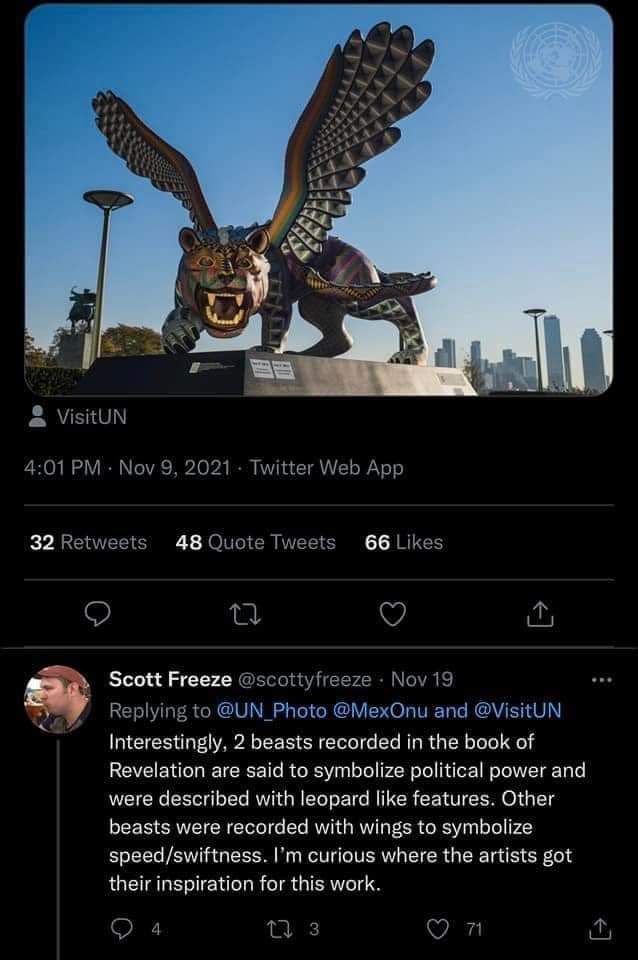Reply to the main tweet
The image size is (638, 960).
point(96,614)
